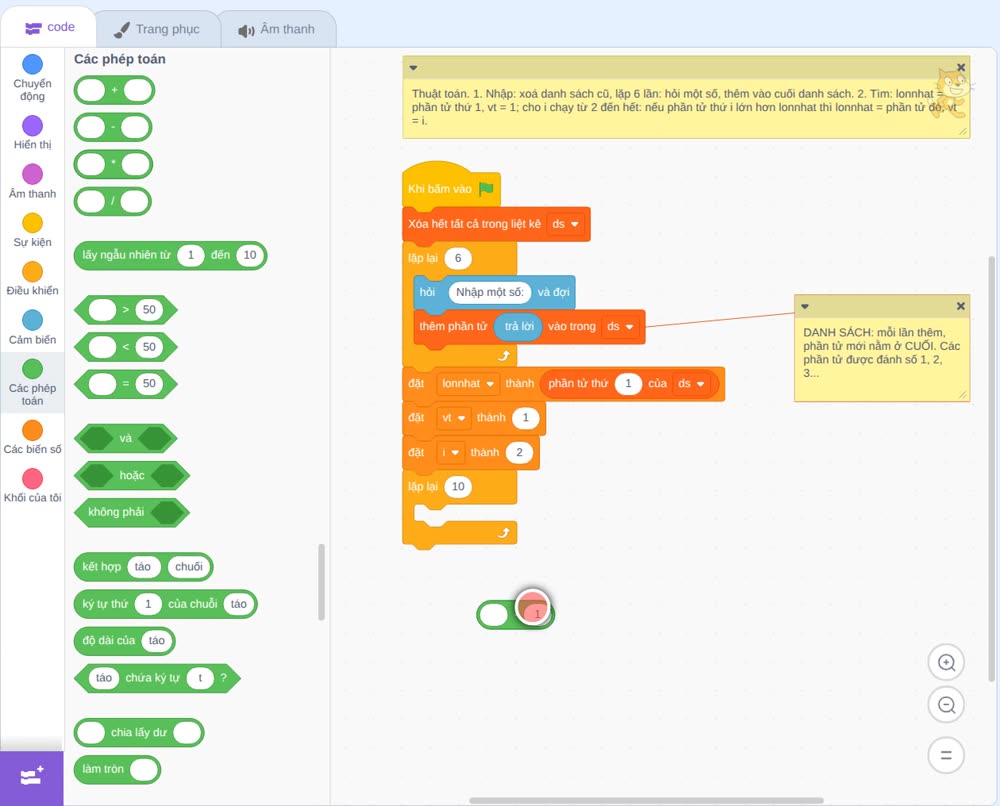This screenshot has height=806, width=1000.
Task: Click the repeat count 10 field
Action: coord(458,487)
